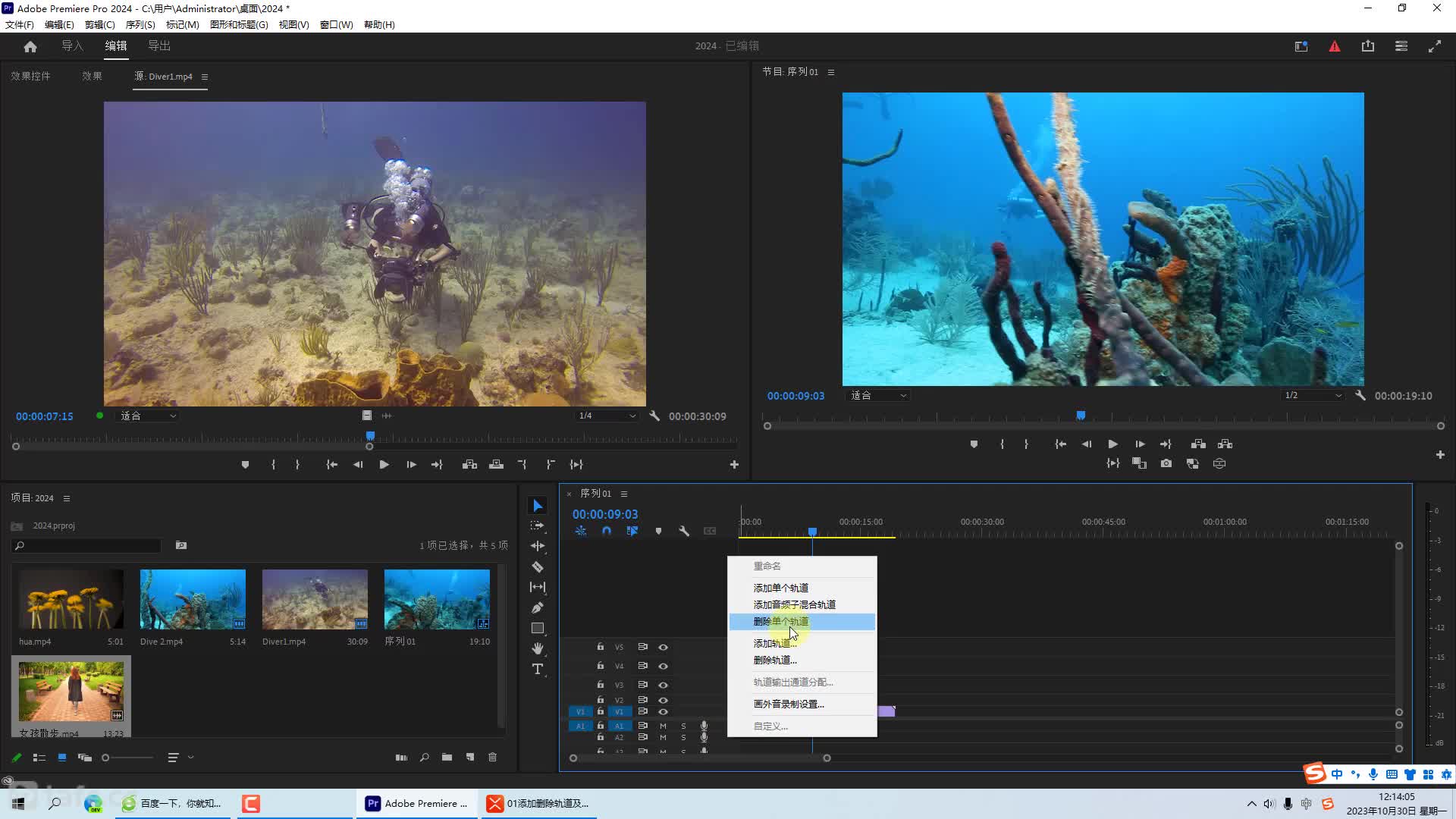Image resolution: width=1456 pixels, height=819 pixels.
Task: Open timeline 序列01 panel menu
Action: [624, 494]
